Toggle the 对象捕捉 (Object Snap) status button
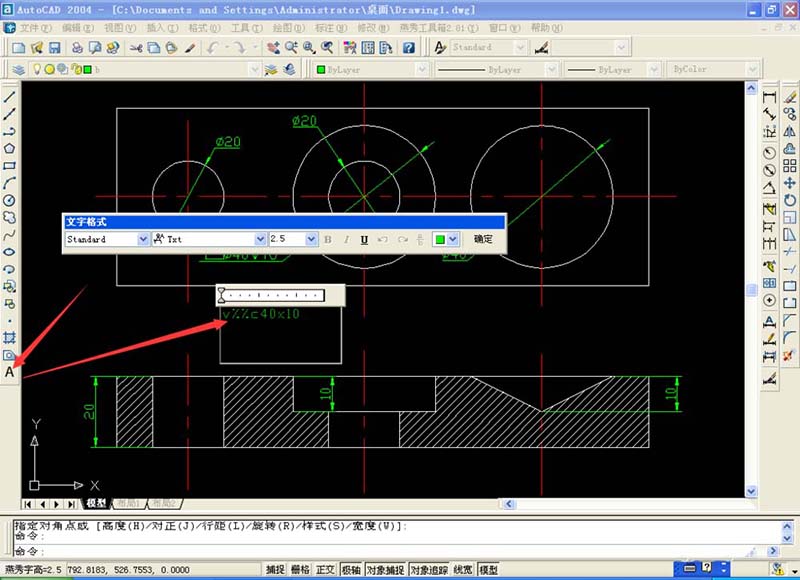 [386, 569]
